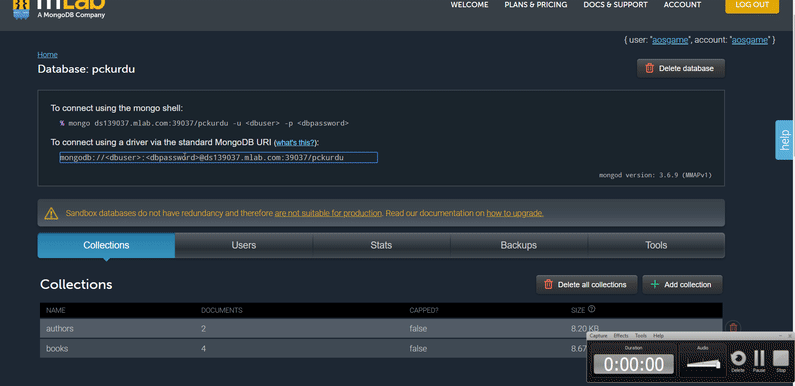
Task: Click the Delete database button label
Action: [686, 68]
